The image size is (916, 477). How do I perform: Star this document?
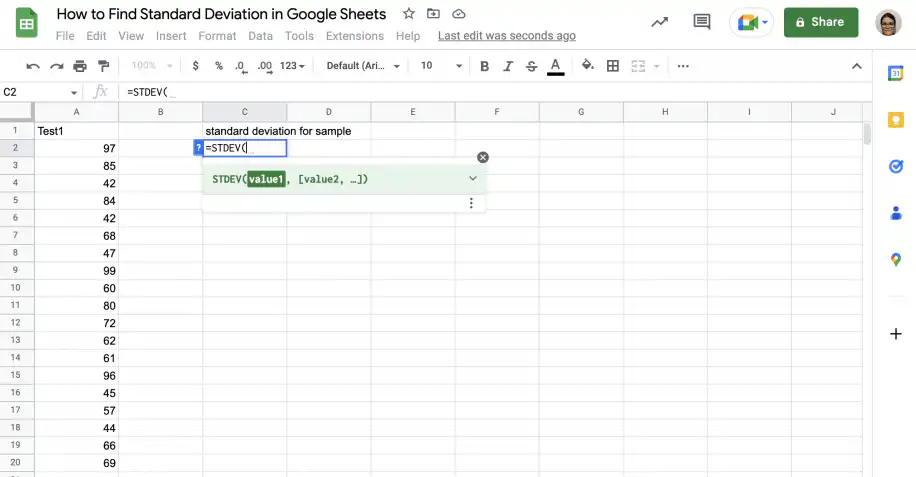(x=409, y=13)
